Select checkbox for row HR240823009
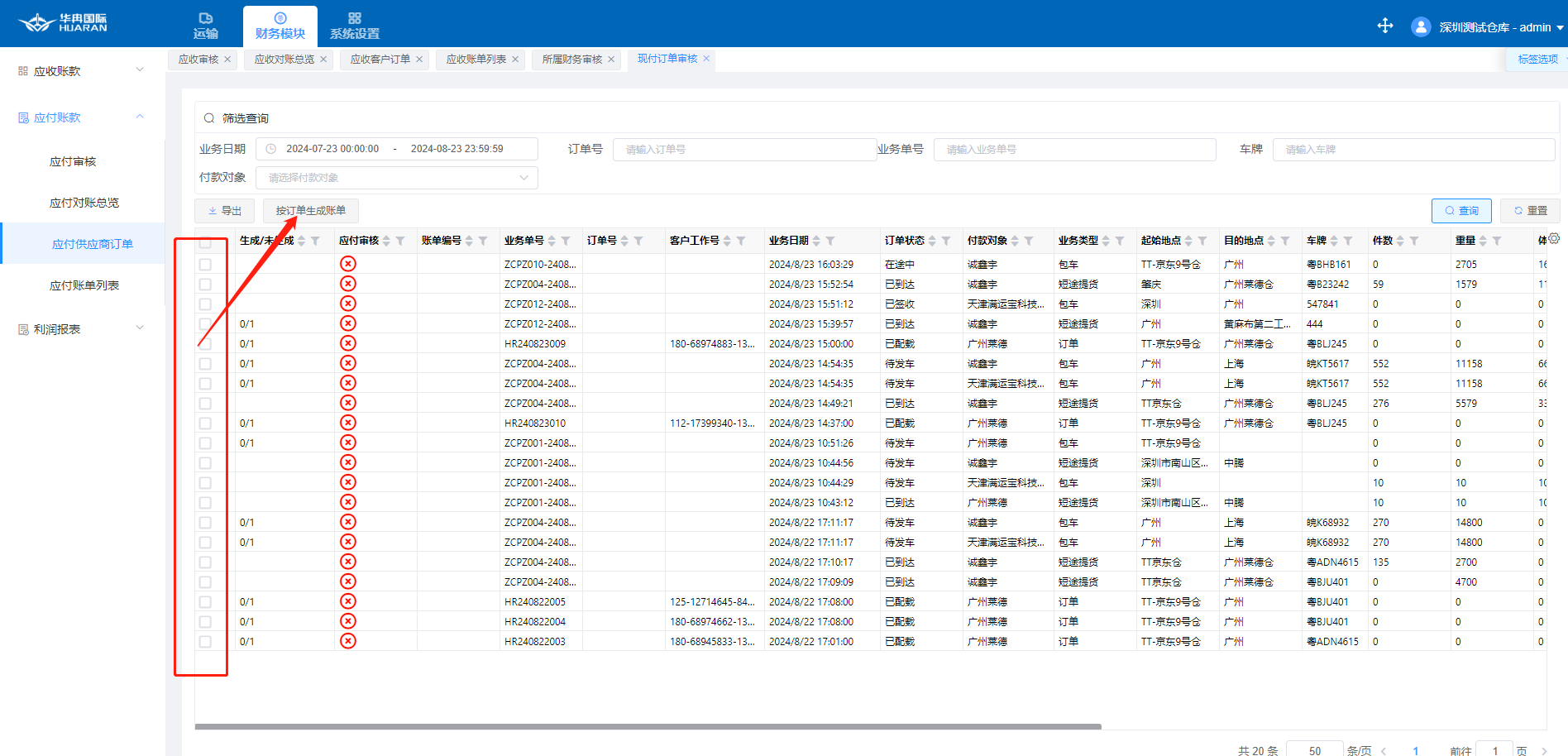This screenshot has width=1568, height=756. point(205,344)
